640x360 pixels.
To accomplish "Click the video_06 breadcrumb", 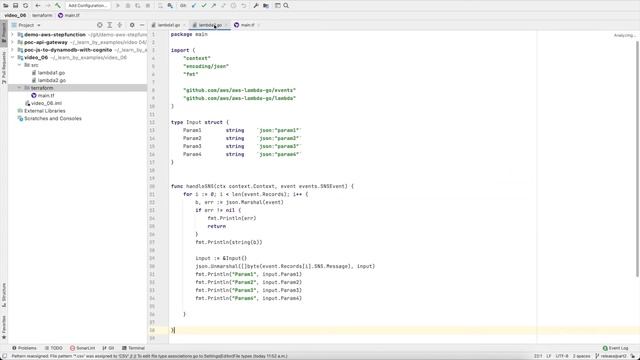I will click(x=15, y=16).
